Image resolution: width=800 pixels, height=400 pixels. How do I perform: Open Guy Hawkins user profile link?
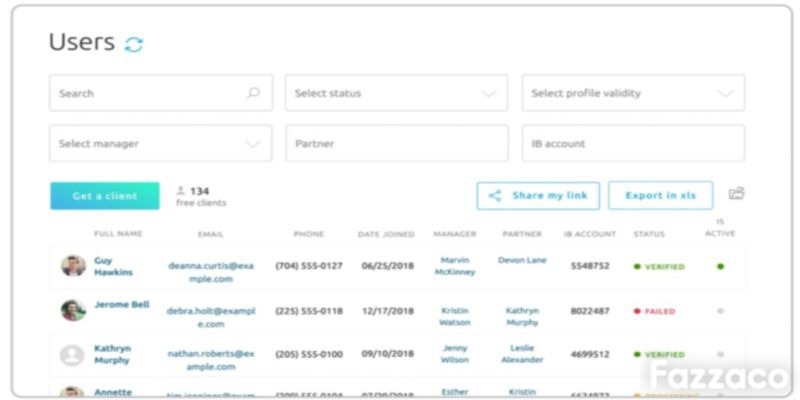[x=113, y=266]
